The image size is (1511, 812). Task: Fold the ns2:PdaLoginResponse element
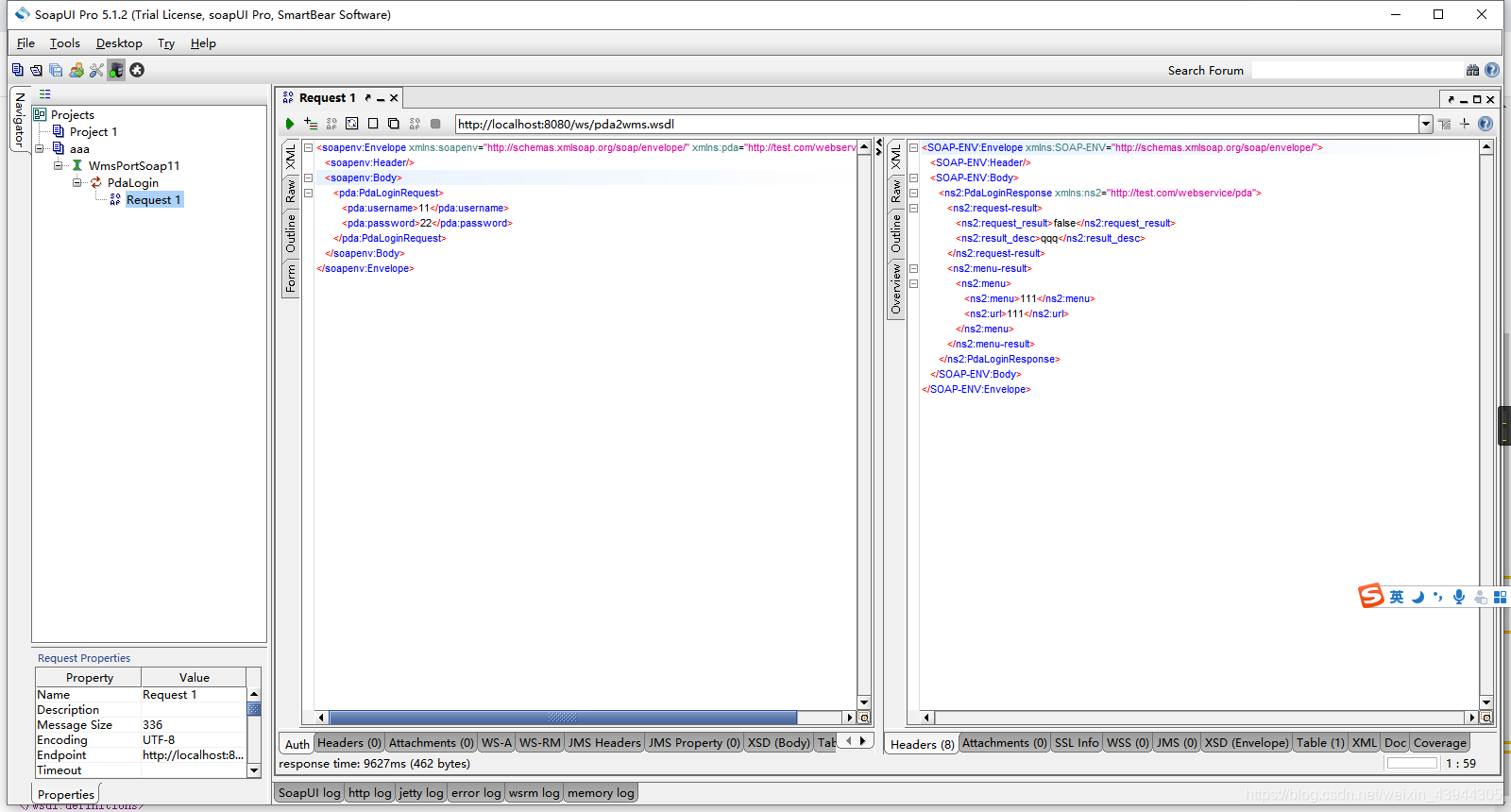pos(913,193)
